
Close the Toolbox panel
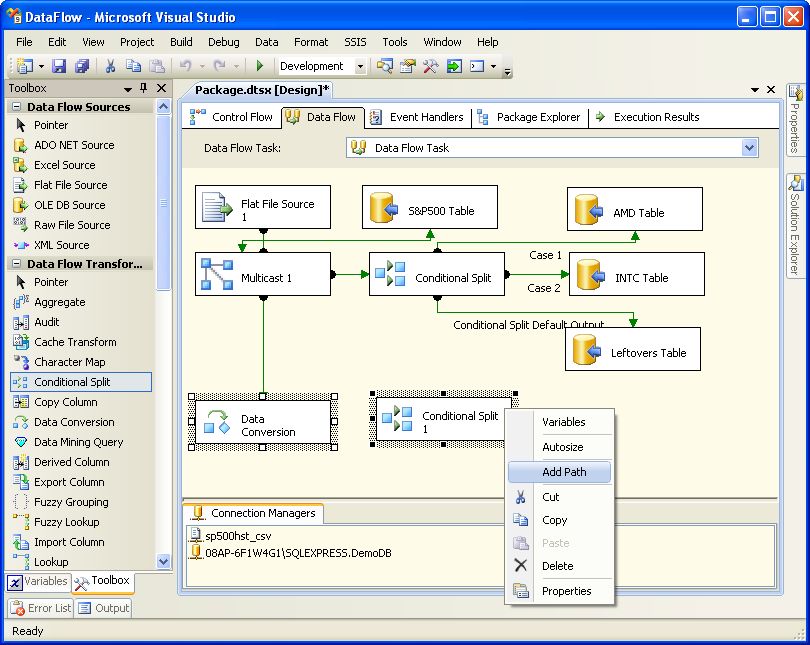(x=162, y=88)
